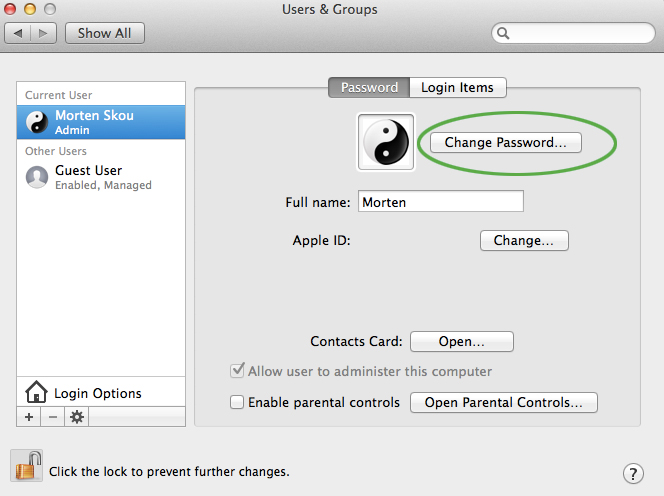Click the 'Current User' heading text
Viewport: 664px width, 496px height.
click(x=58, y=95)
